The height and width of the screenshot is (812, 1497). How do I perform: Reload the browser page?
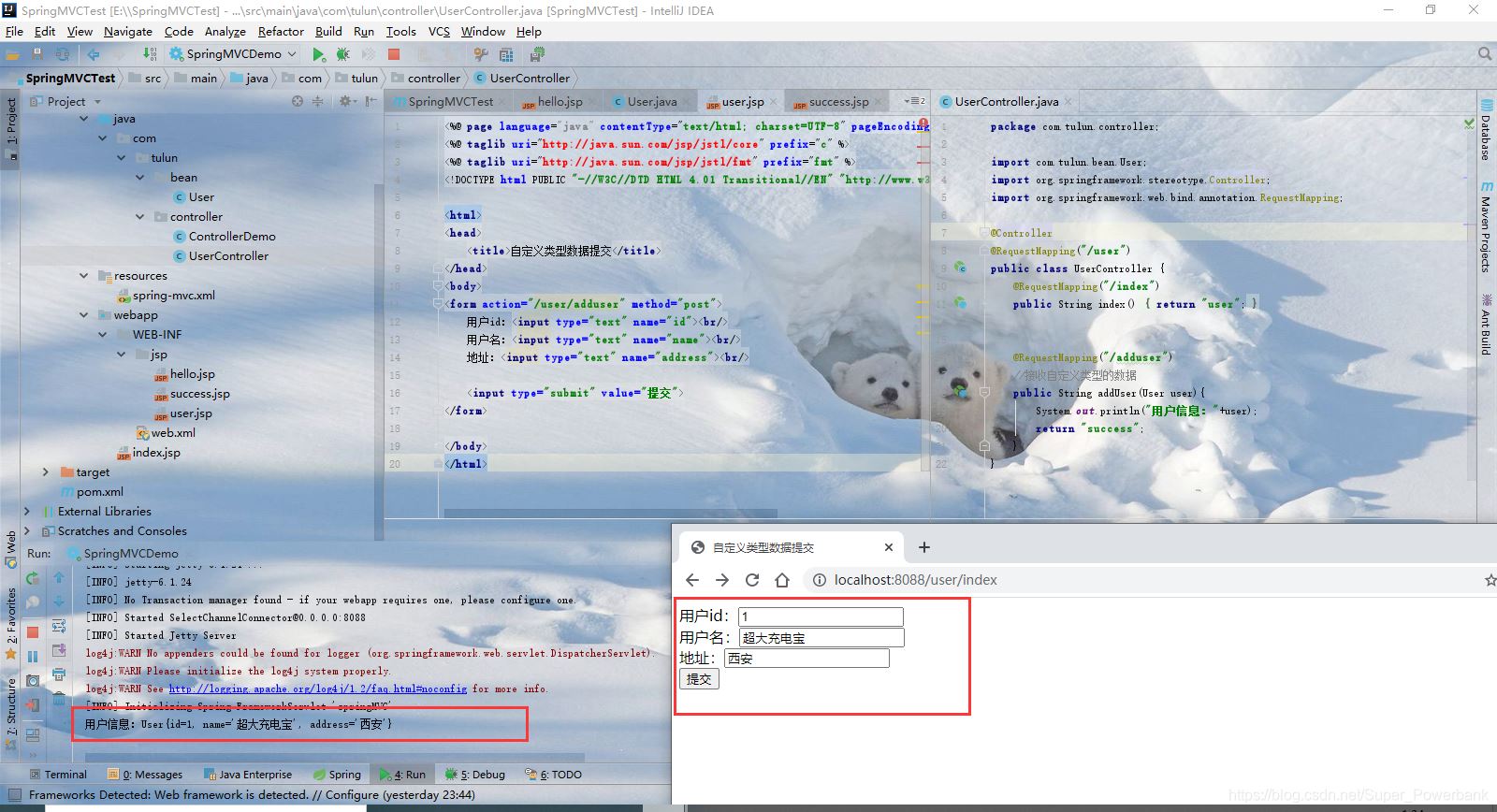click(x=752, y=580)
